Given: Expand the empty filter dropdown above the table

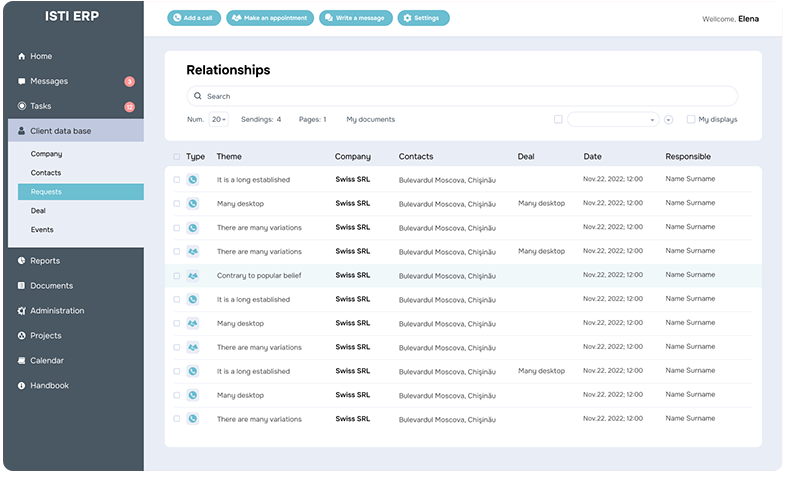Looking at the screenshot, I should tap(612, 119).
